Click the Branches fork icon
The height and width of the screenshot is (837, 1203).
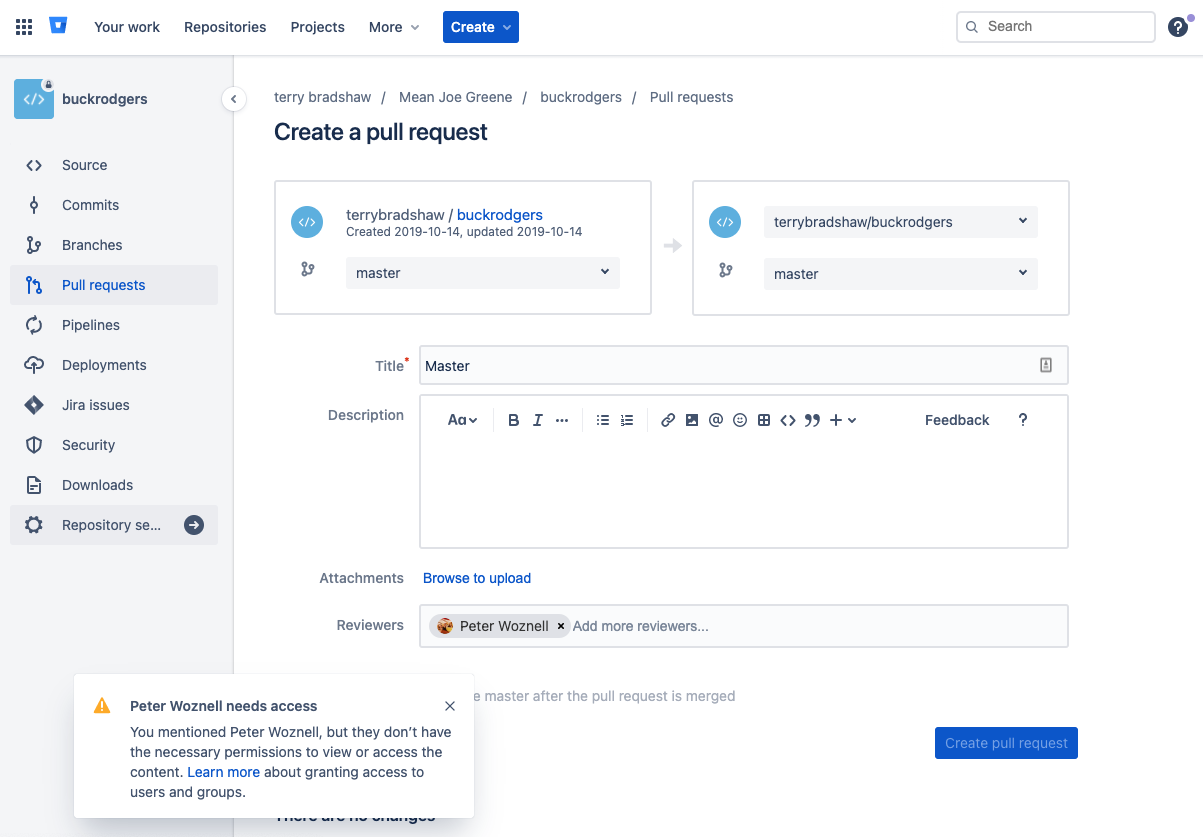coord(34,245)
